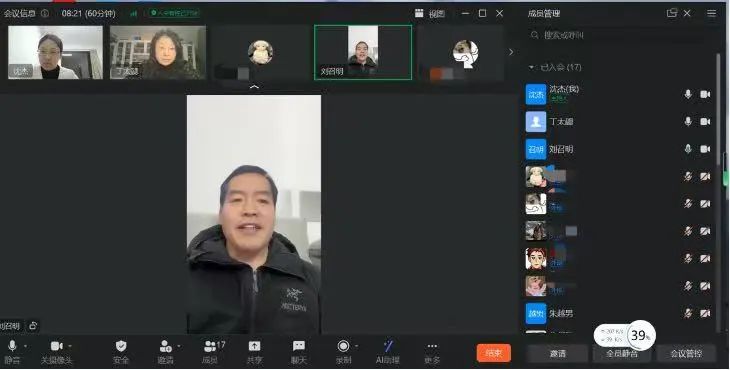Toggle camera for 丁太顺 in list
The image size is (730, 370).
[705, 121]
